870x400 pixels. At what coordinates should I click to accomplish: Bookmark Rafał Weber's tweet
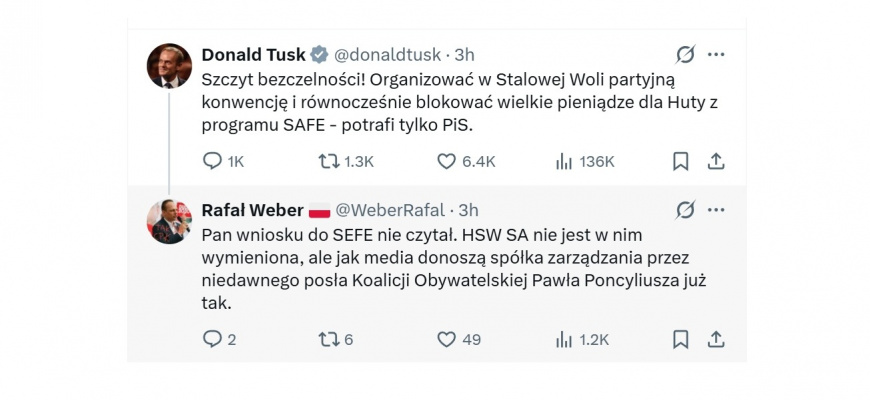click(680, 340)
